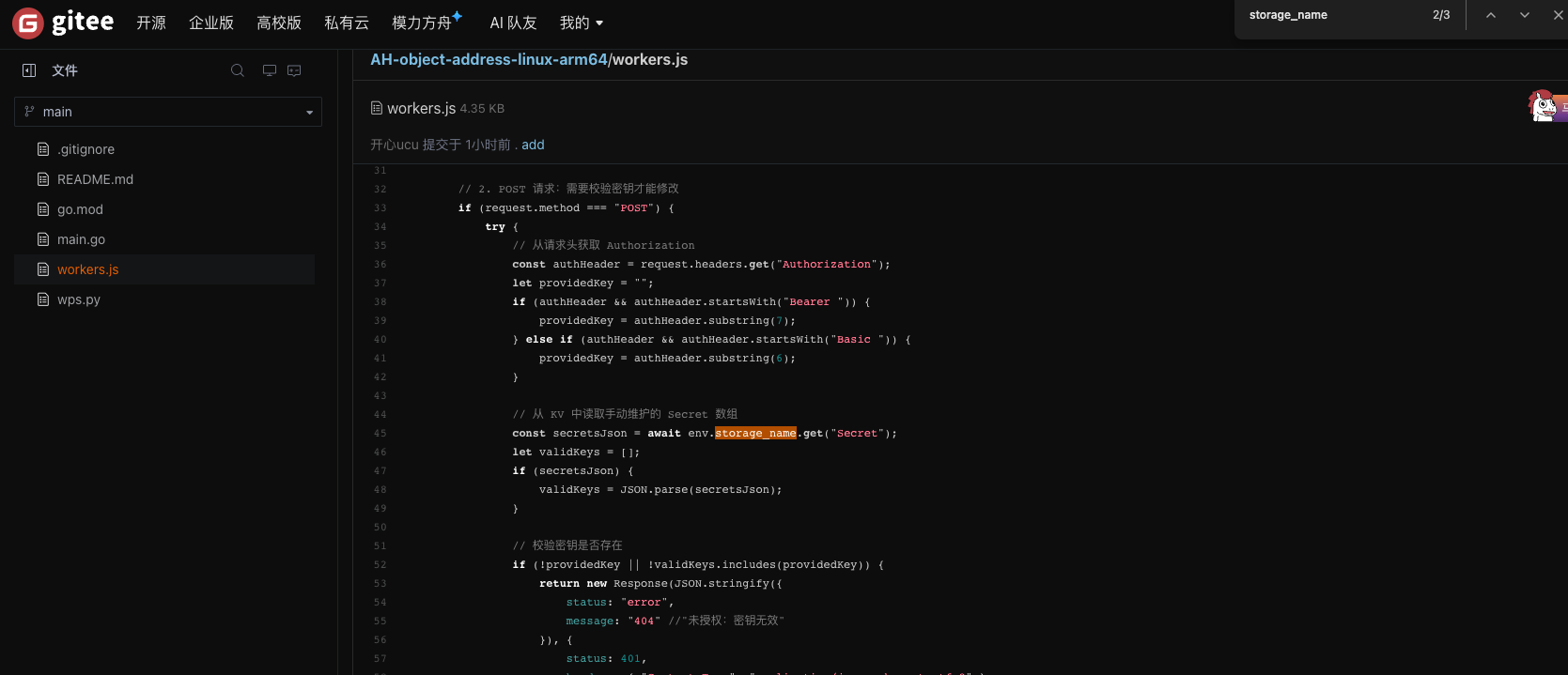The height and width of the screenshot is (675, 1568).
Task: Go to previous search match arrow
Action: click(1491, 15)
